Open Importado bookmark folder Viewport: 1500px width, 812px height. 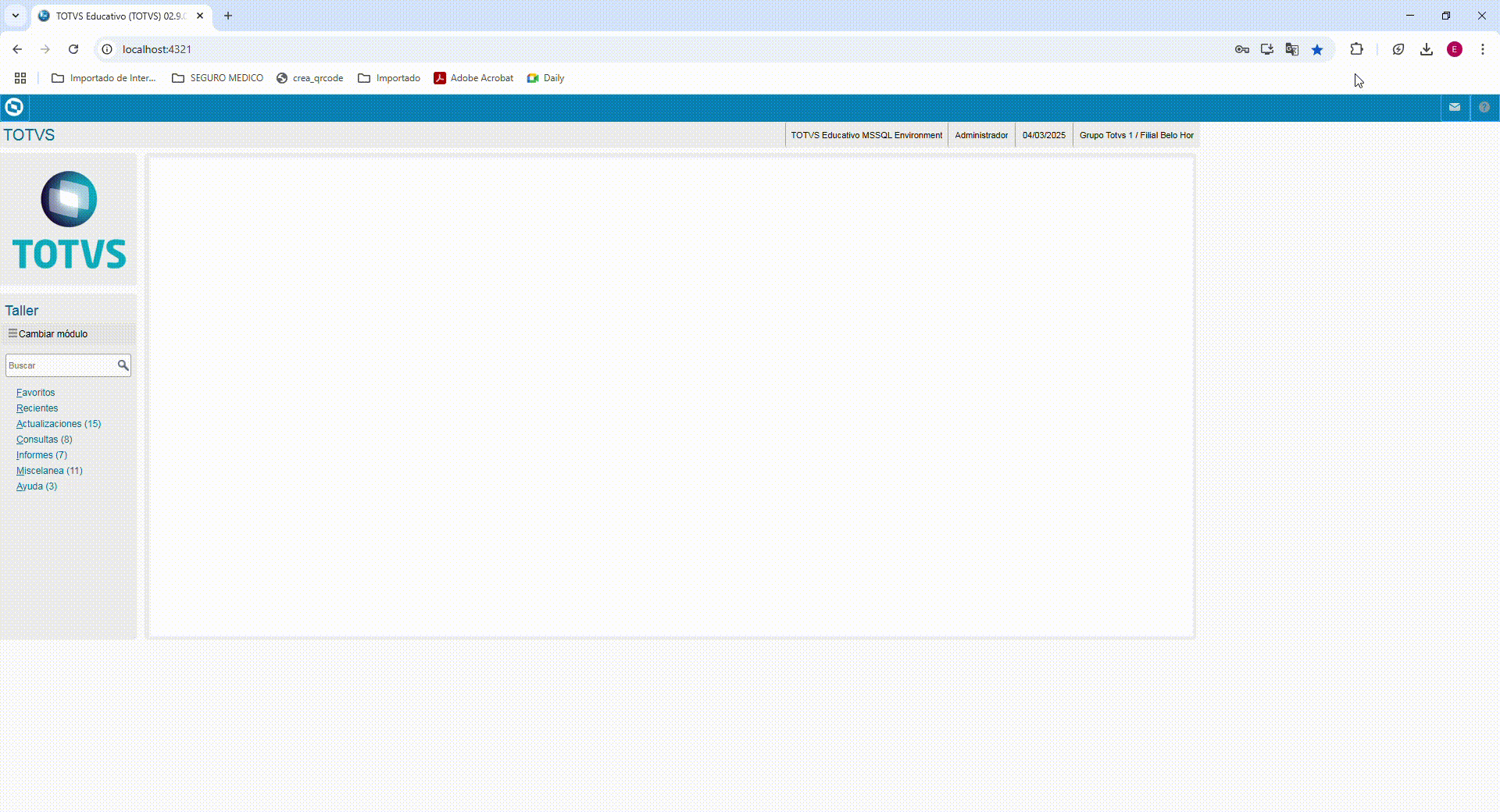[389, 78]
